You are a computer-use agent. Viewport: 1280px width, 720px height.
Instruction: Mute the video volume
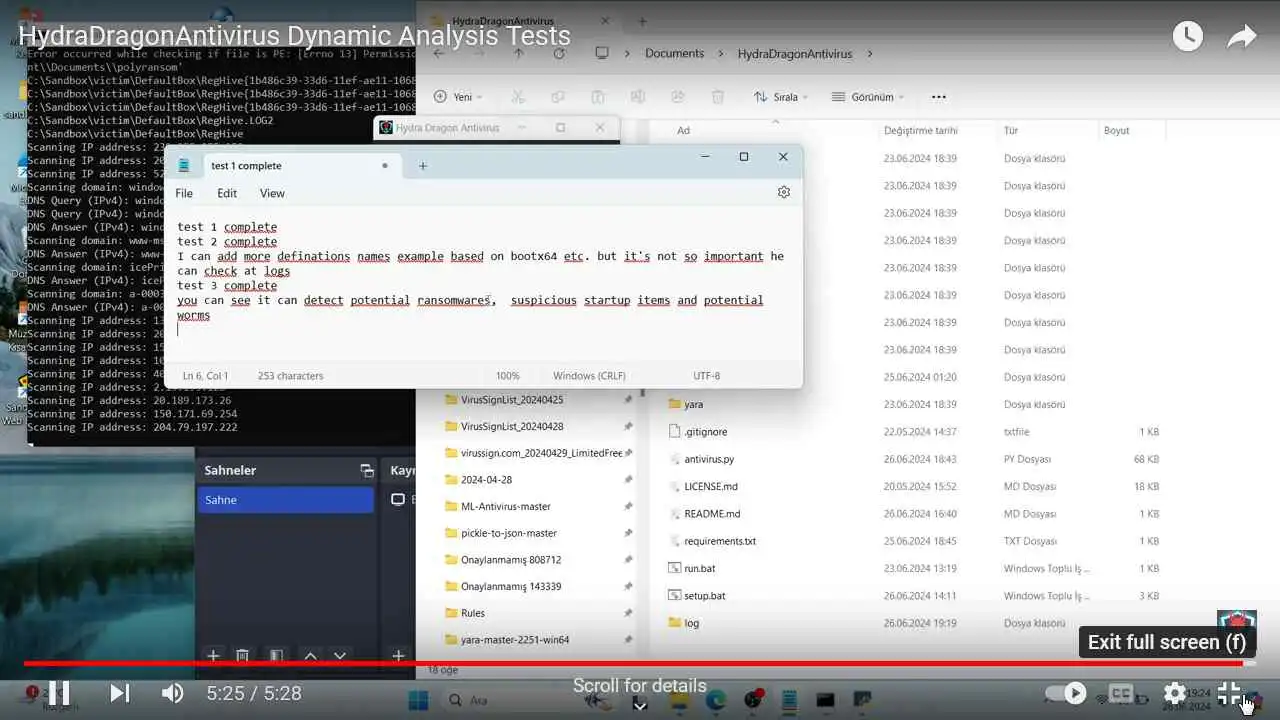click(x=173, y=693)
